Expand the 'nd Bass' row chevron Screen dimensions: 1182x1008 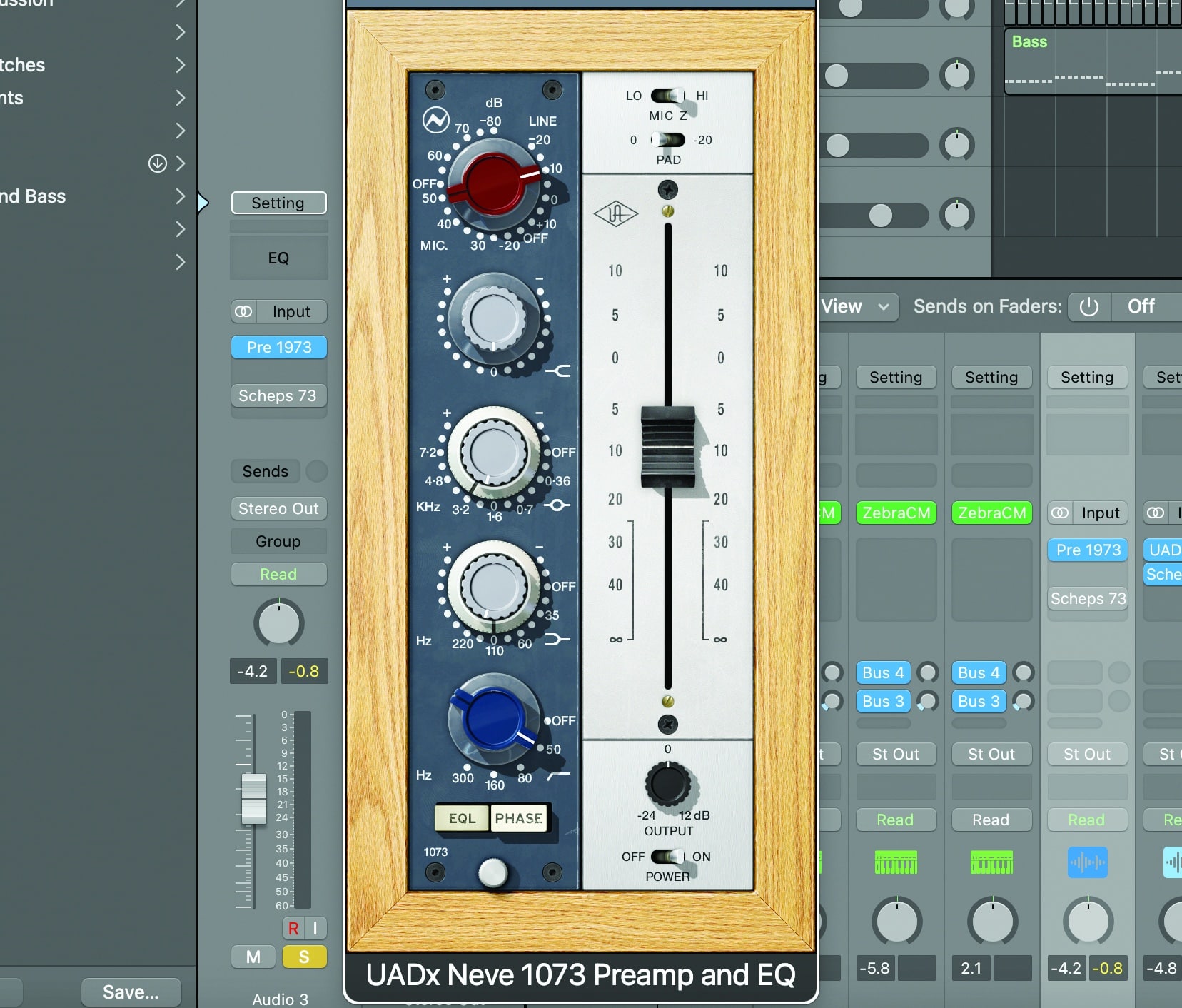tap(180, 196)
